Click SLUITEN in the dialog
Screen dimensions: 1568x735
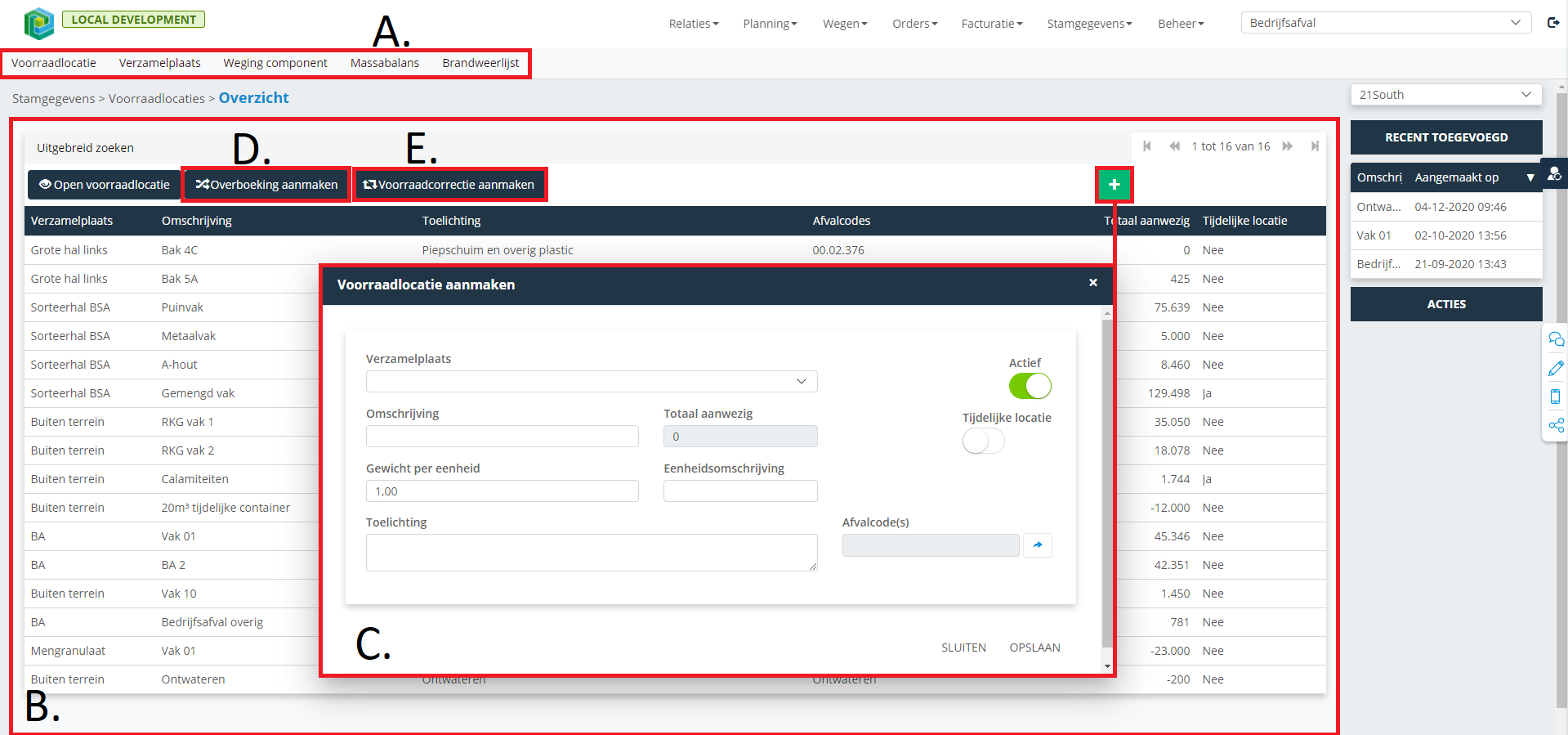[x=963, y=648]
